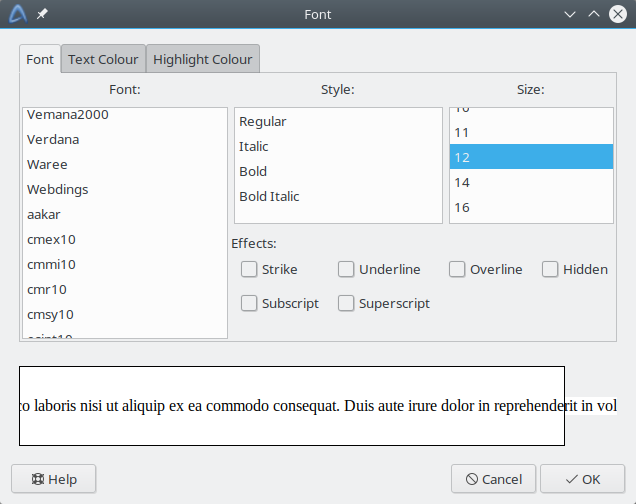Screen dimensions: 636x504
Task: Enable the Strike effect checkbox
Action: pos(249,269)
